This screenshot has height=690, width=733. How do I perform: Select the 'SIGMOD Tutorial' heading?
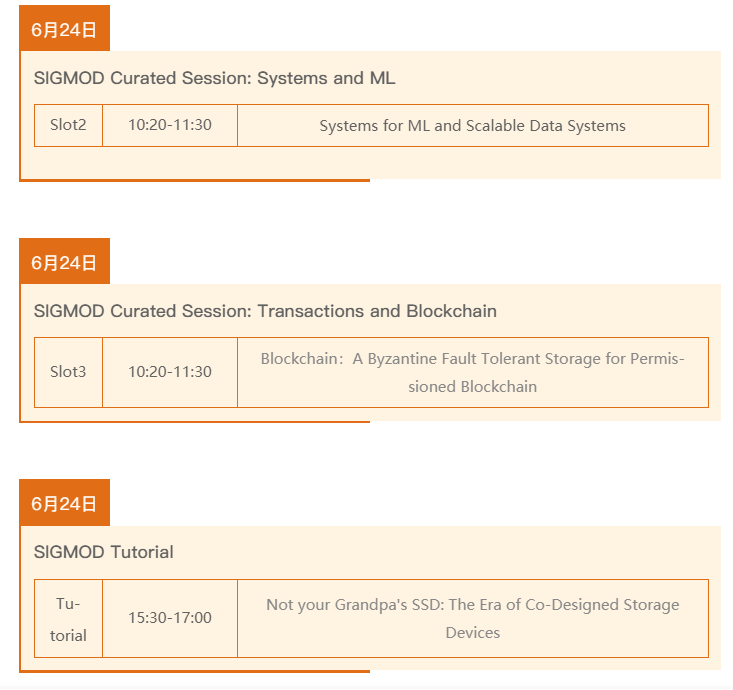coord(103,552)
